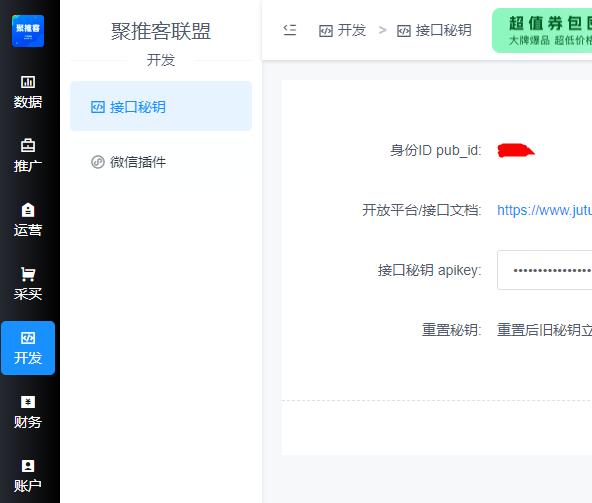Open the 采买 shopping cart icon

(28, 274)
